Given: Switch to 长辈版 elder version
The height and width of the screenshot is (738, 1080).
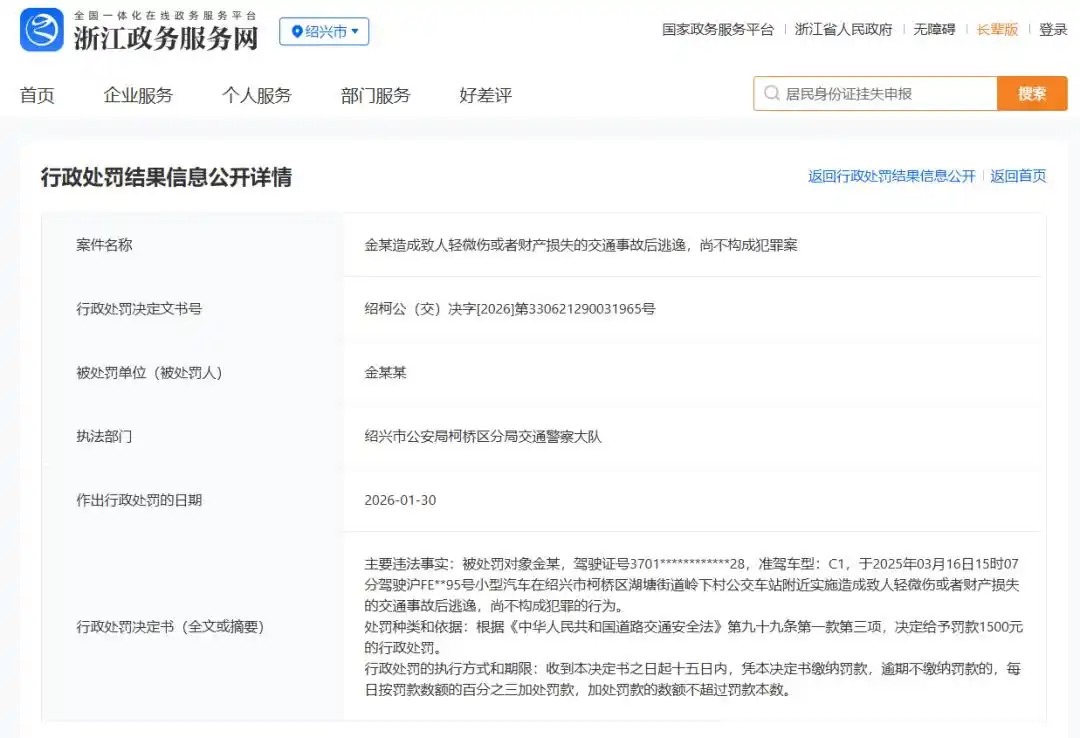Looking at the screenshot, I should tap(997, 30).
